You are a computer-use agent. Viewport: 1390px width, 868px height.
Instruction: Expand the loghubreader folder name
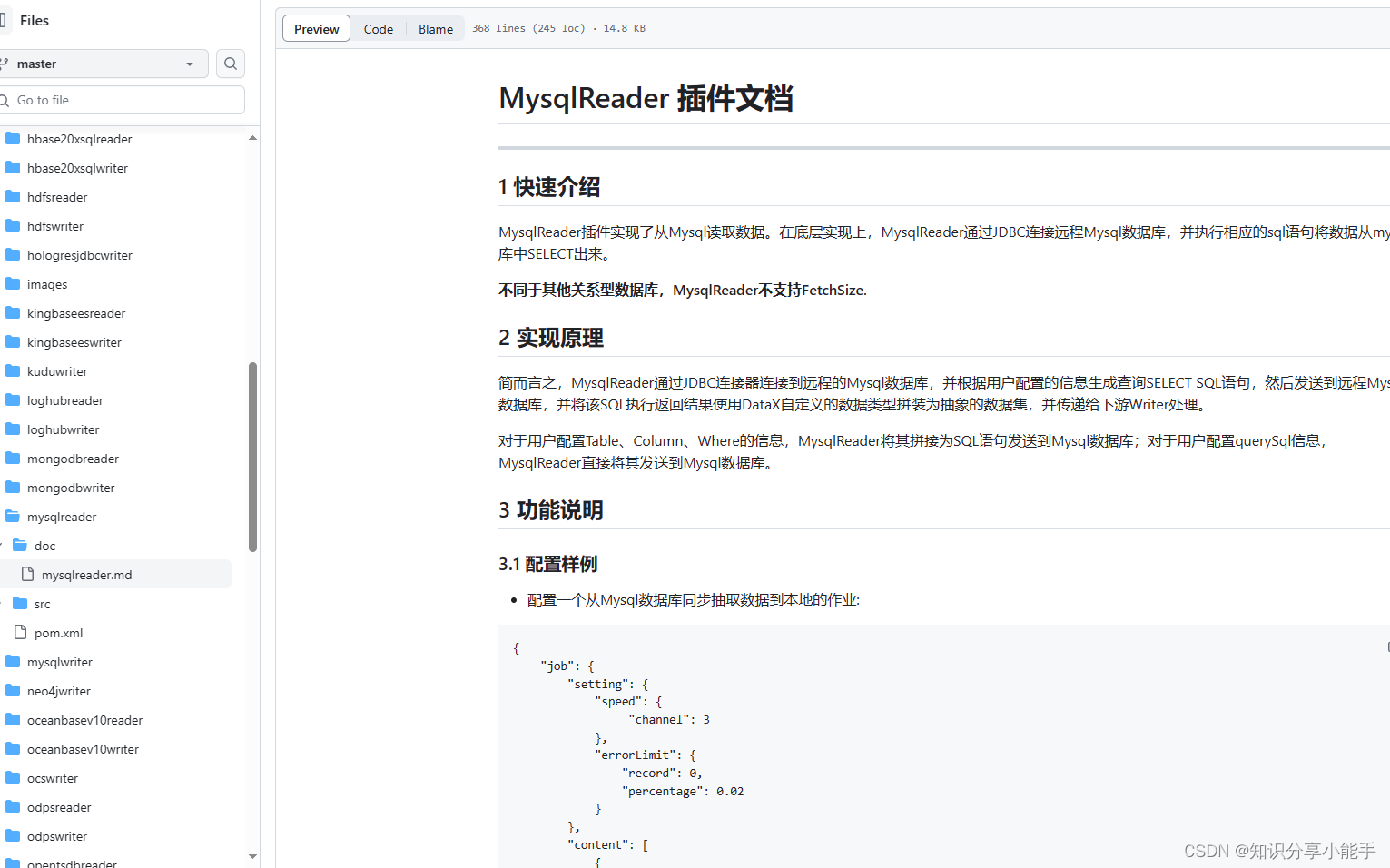coord(65,400)
